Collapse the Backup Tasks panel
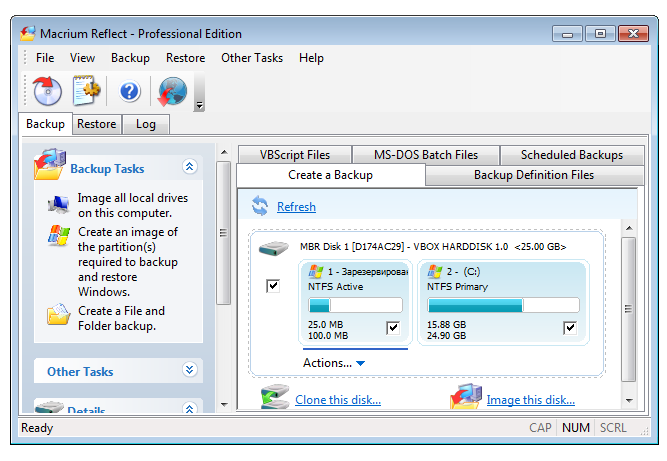Image resolution: width=667 pixels, height=461 pixels. point(190,166)
